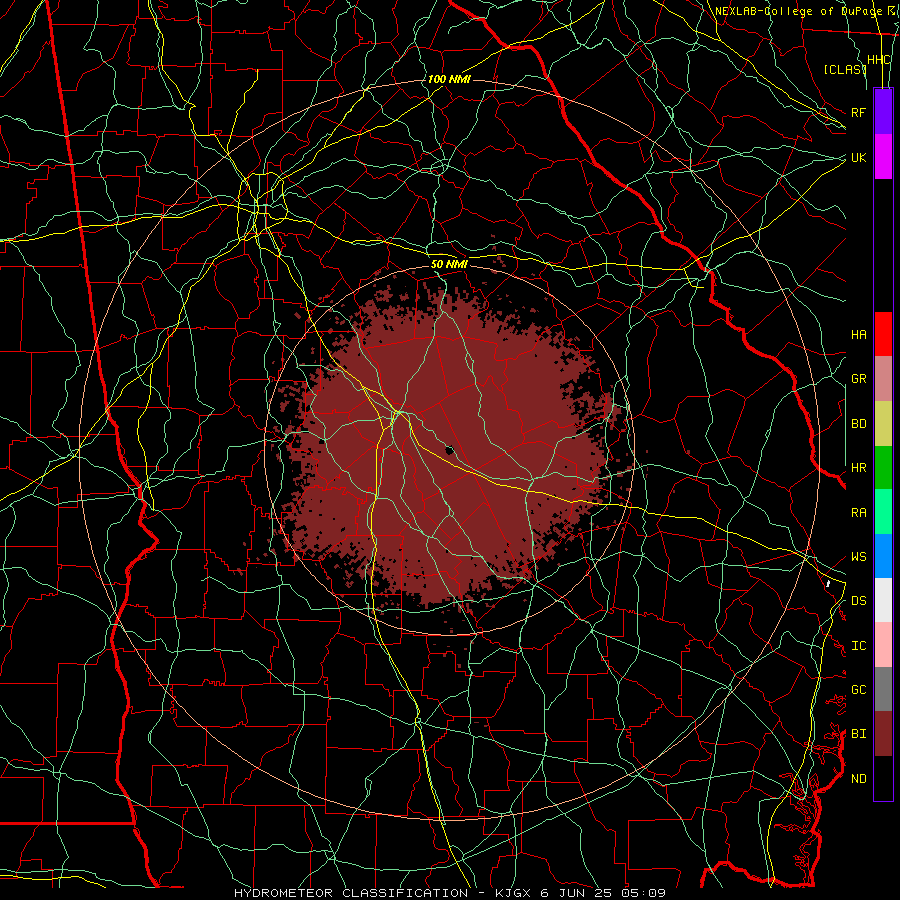Screen dimensions: 900x900
Task: Click the ND black legend swatch
Action: click(x=883, y=778)
